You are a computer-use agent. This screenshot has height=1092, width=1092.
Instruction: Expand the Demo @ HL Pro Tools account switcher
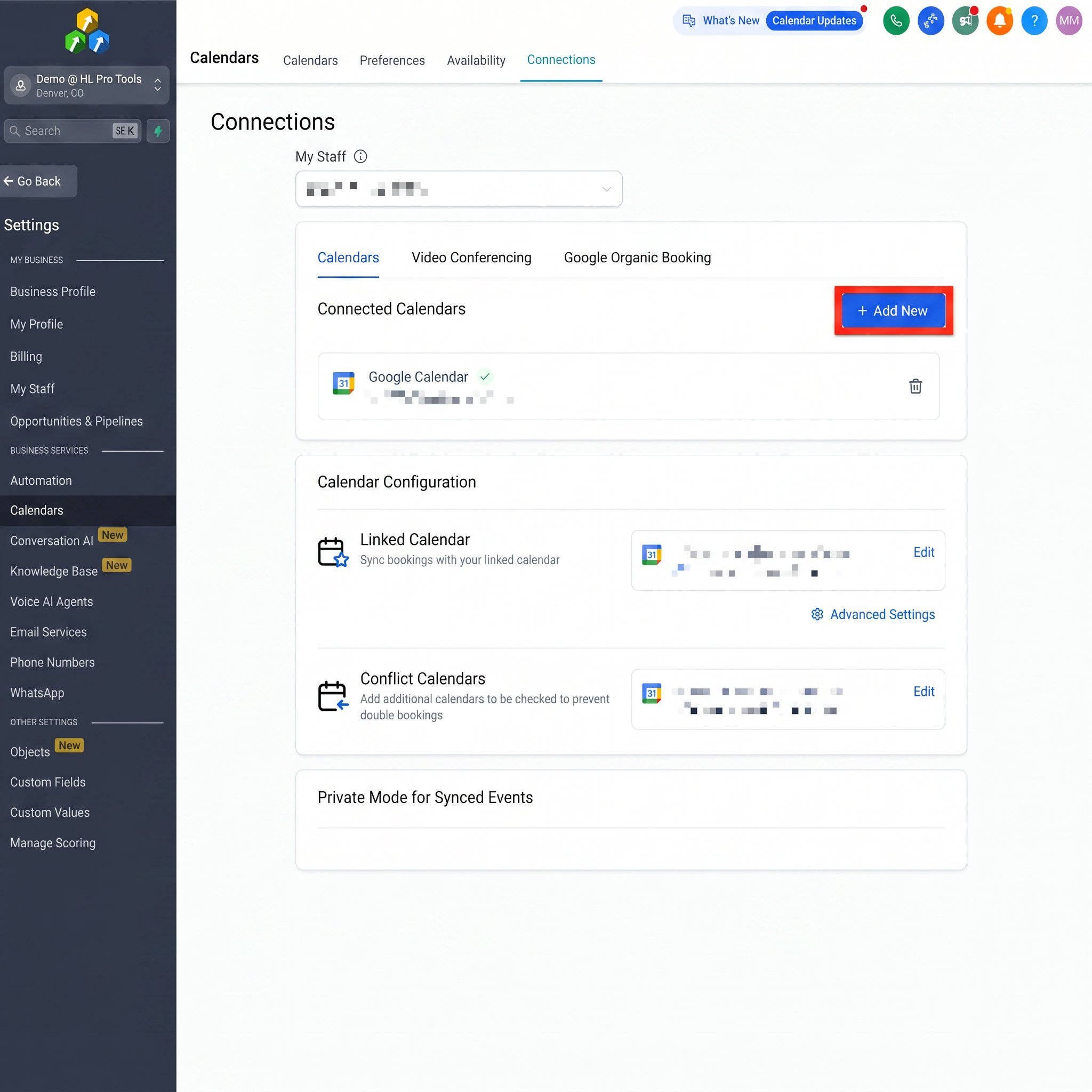point(86,85)
